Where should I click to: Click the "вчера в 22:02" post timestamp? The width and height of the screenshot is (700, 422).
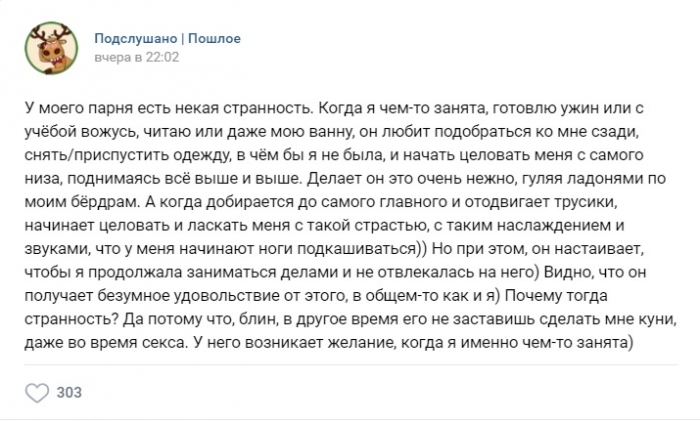(x=137, y=58)
